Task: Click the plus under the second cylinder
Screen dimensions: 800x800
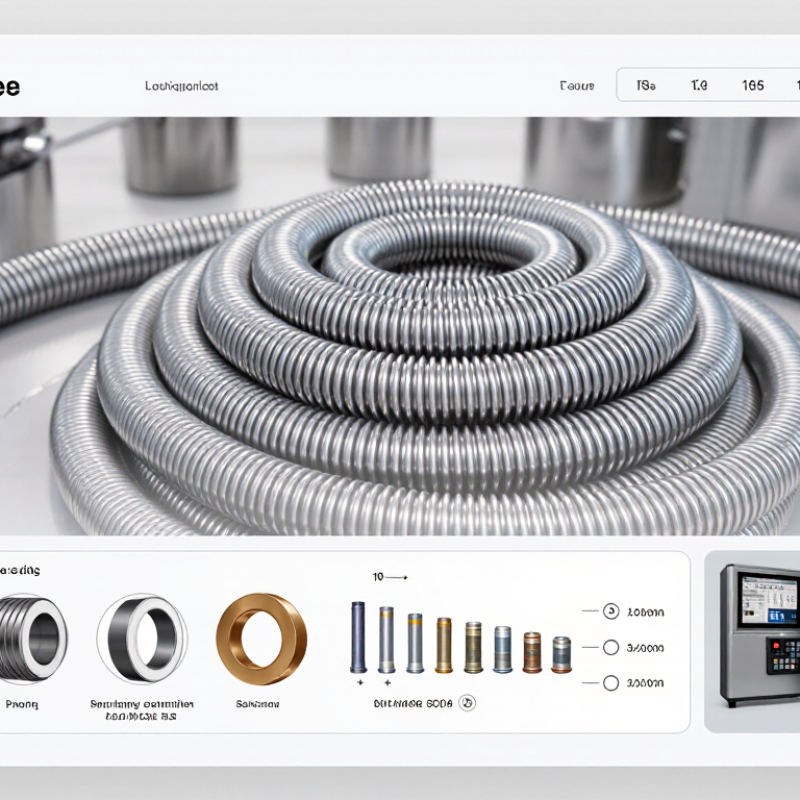Action: coord(387,683)
